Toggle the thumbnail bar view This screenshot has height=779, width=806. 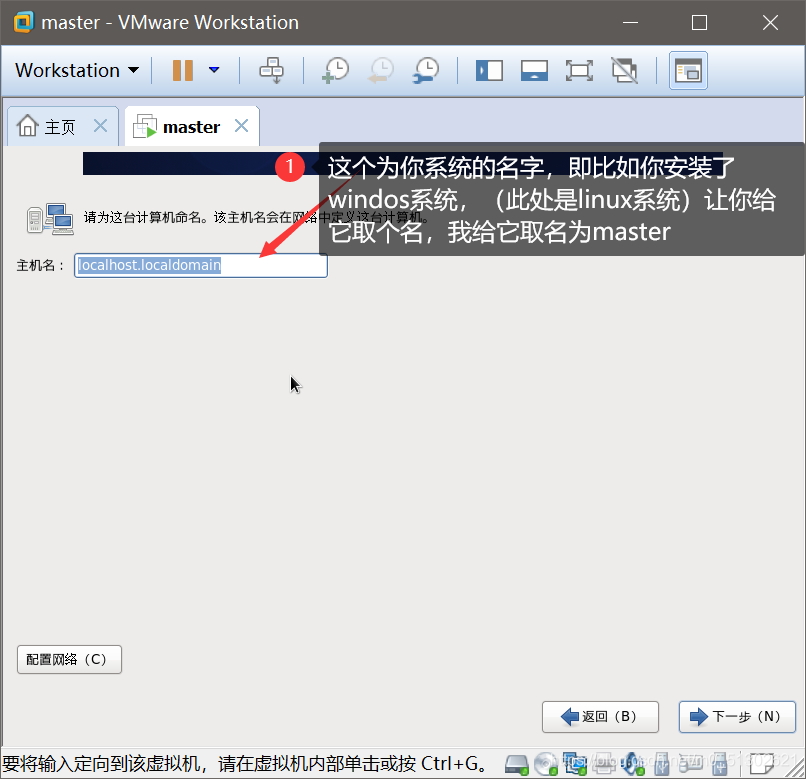535,70
